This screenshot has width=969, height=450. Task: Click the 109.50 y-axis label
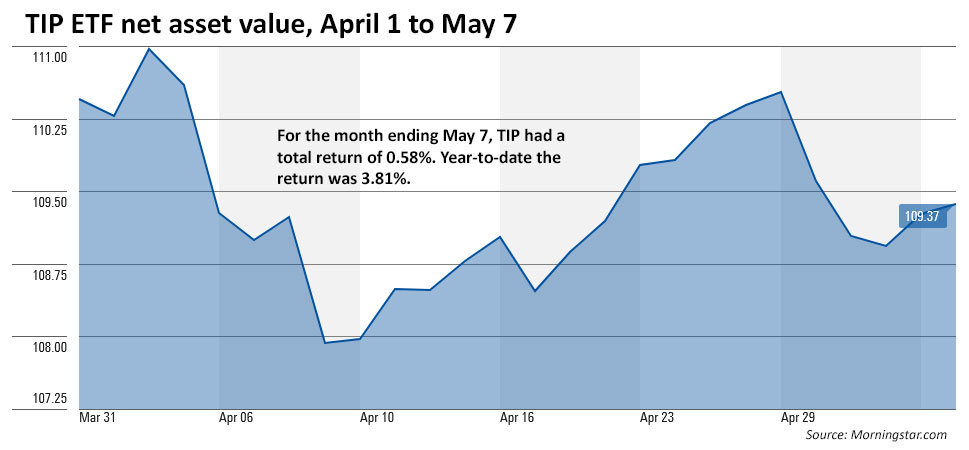click(49, 202)
